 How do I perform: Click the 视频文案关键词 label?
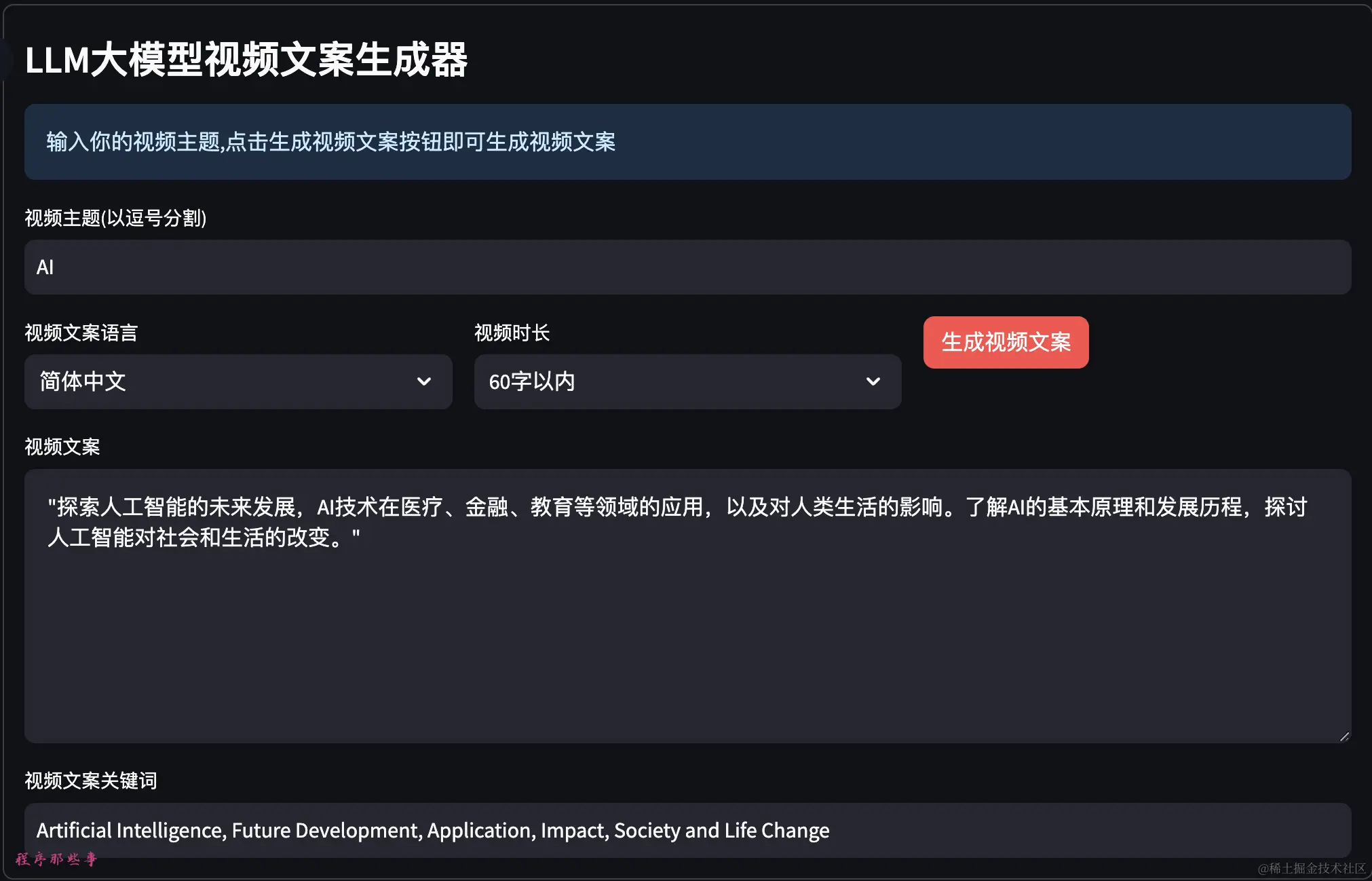point(91,781)
